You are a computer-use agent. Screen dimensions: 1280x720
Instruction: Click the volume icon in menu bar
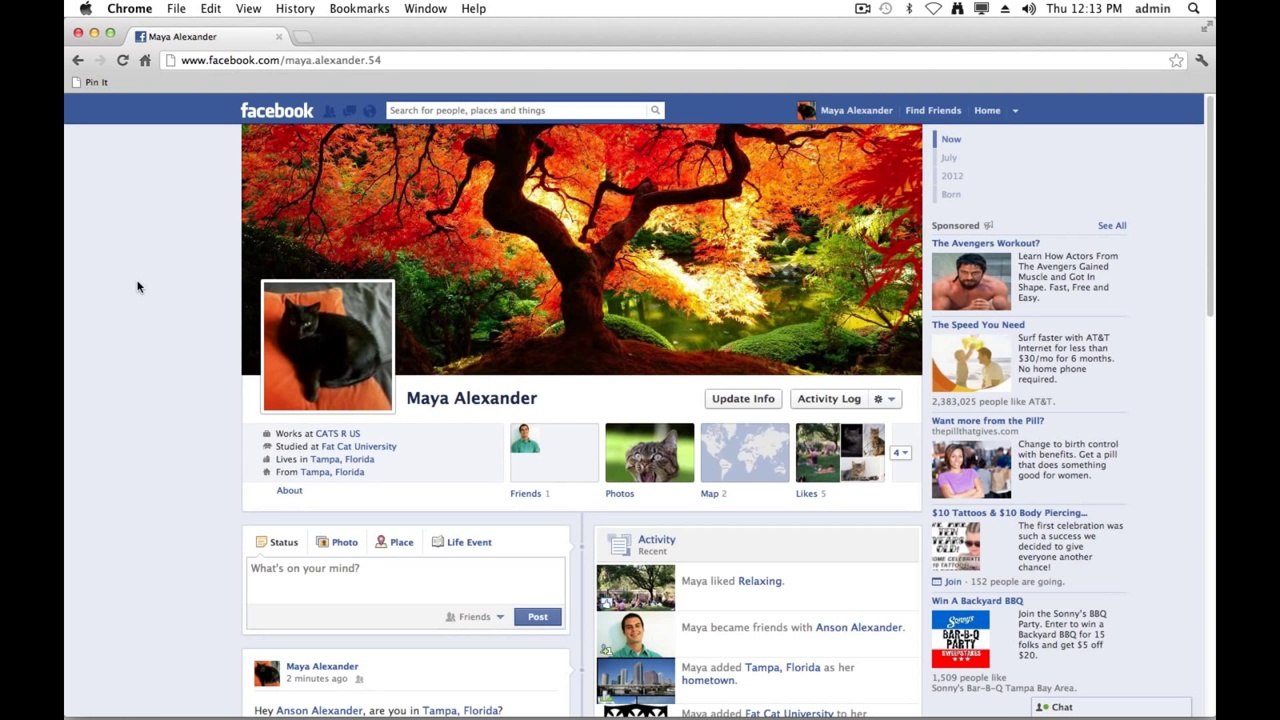pos(1029,8)
